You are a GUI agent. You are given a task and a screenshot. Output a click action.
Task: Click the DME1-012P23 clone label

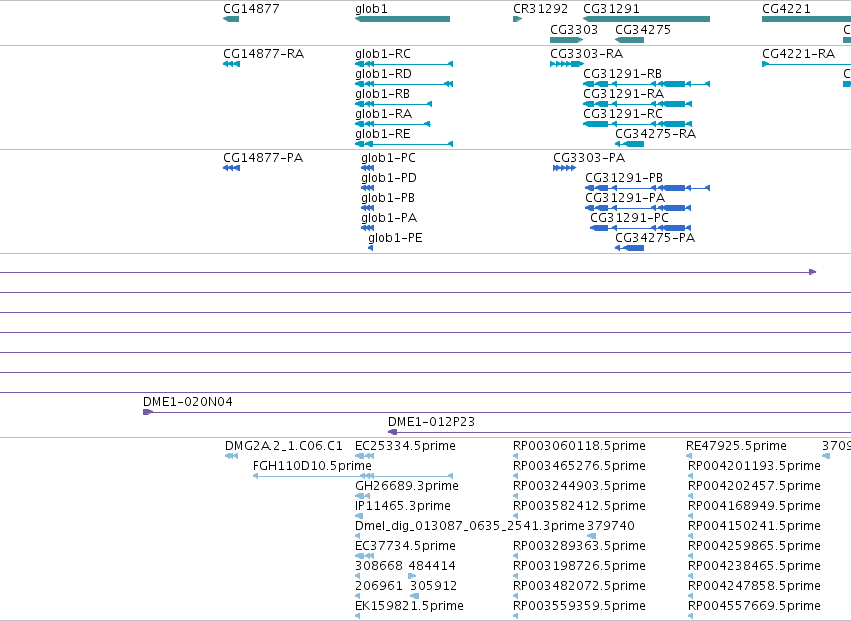[x=431, y=422]
